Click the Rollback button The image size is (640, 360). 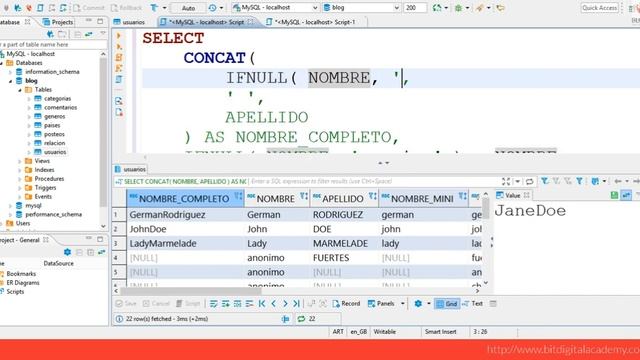[x=126, y=8]
